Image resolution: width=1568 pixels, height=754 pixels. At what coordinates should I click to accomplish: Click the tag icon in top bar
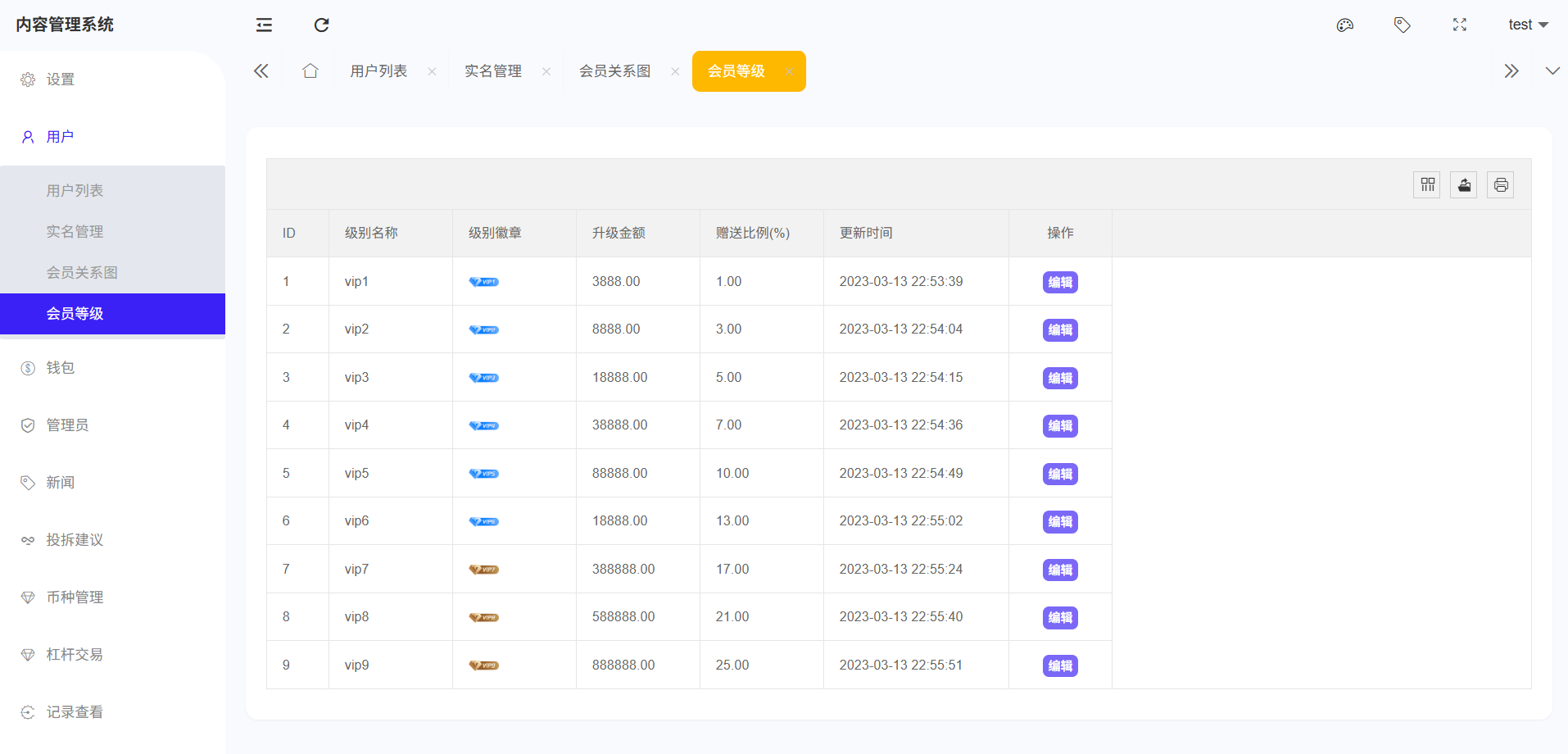tap(1402, 25)
